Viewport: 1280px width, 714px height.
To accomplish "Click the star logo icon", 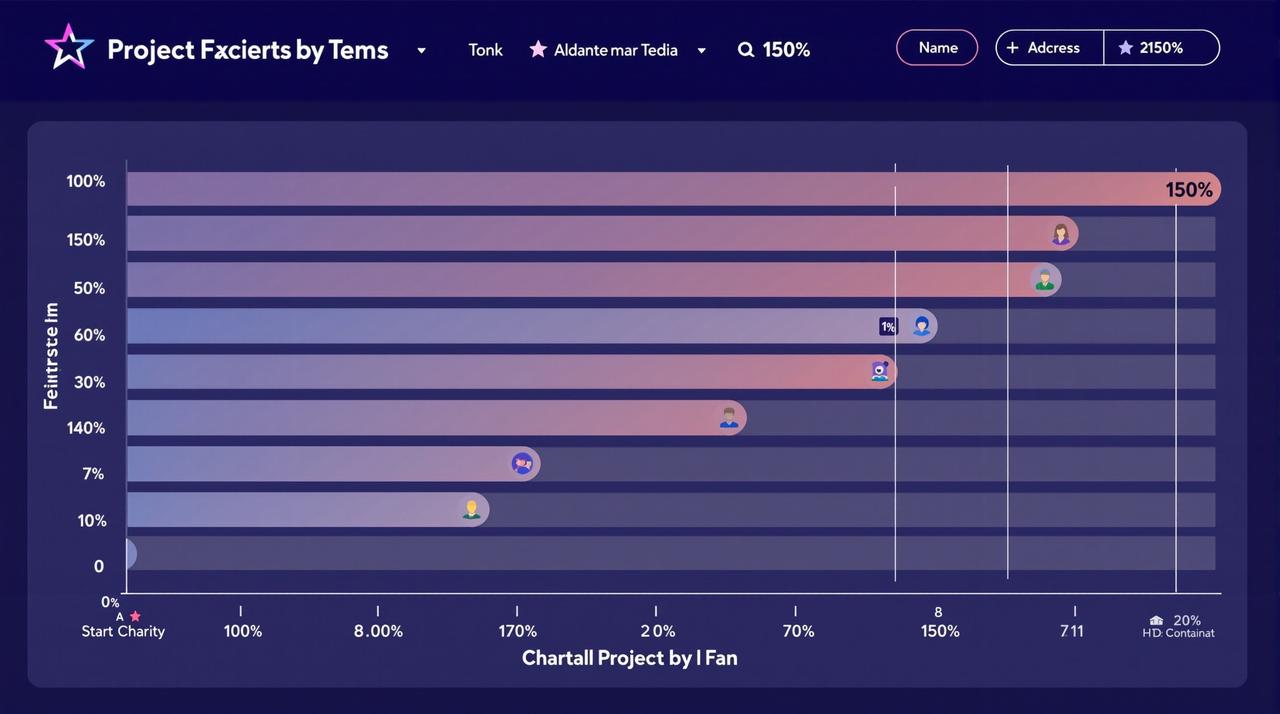I will pyautogui.click(x=69, y=47).
